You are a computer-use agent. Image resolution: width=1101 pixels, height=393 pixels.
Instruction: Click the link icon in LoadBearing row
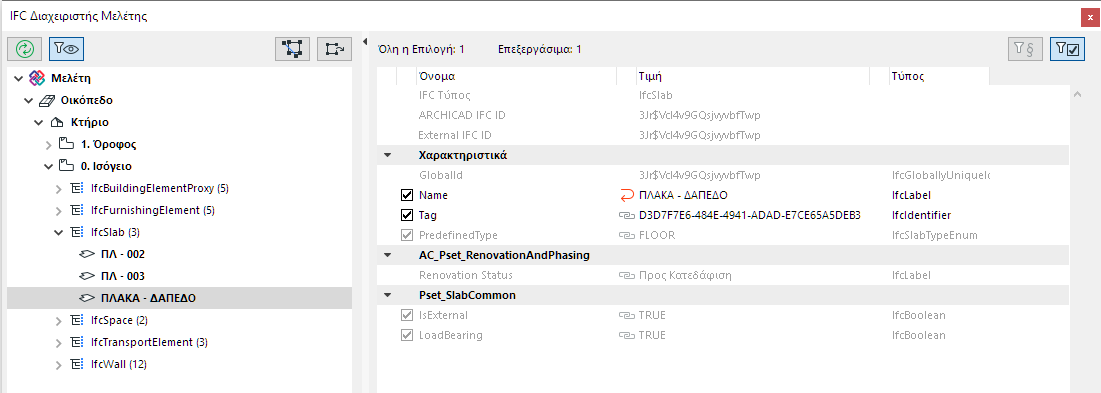click(626, 335)
